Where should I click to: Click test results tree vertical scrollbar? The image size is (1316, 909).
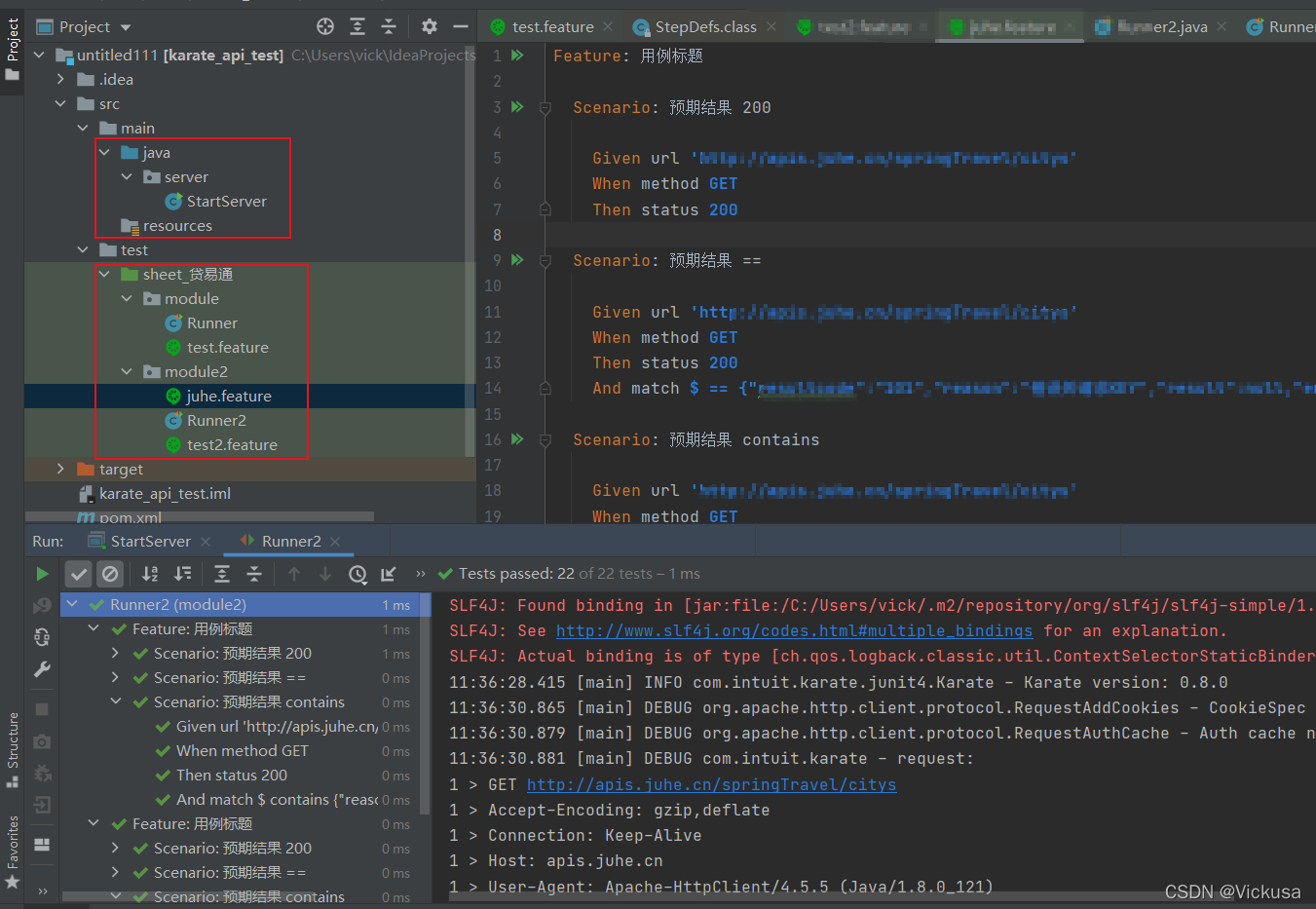[x=425, y=701]
